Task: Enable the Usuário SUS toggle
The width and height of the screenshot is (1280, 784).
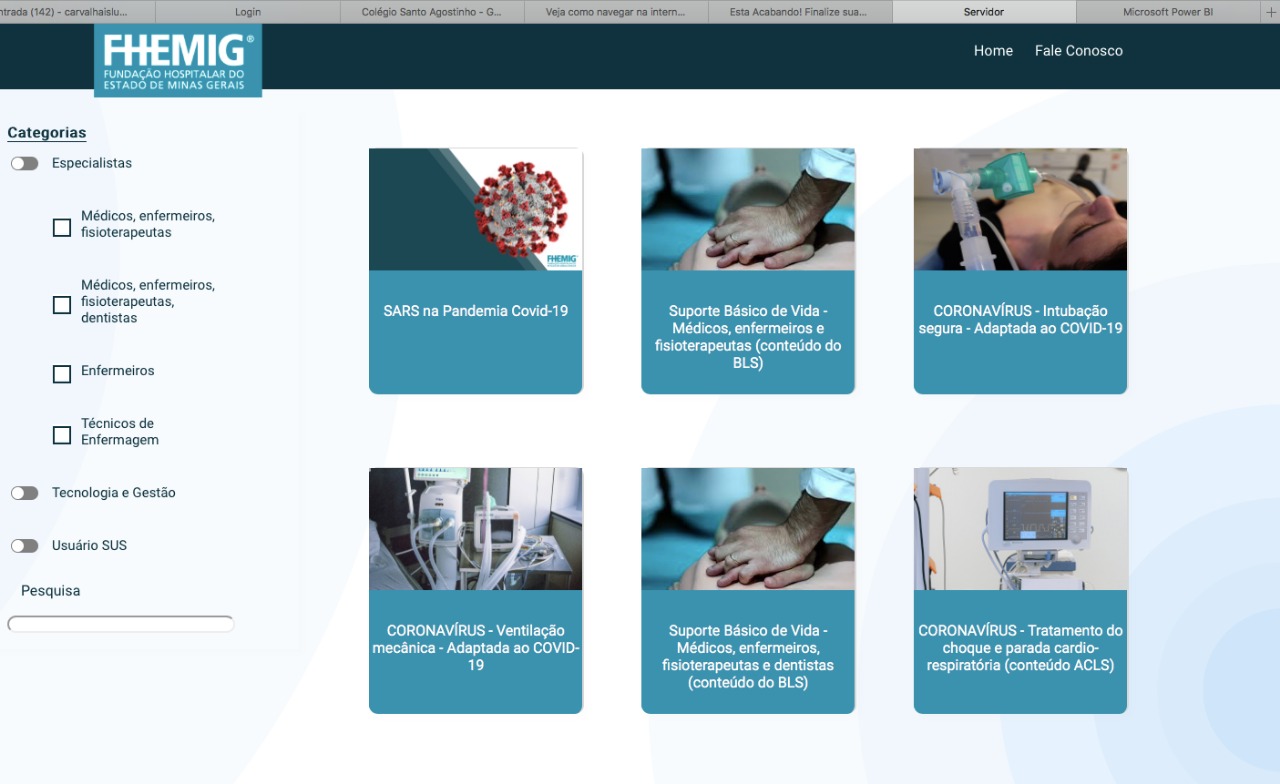Action: tap(25, 546)
